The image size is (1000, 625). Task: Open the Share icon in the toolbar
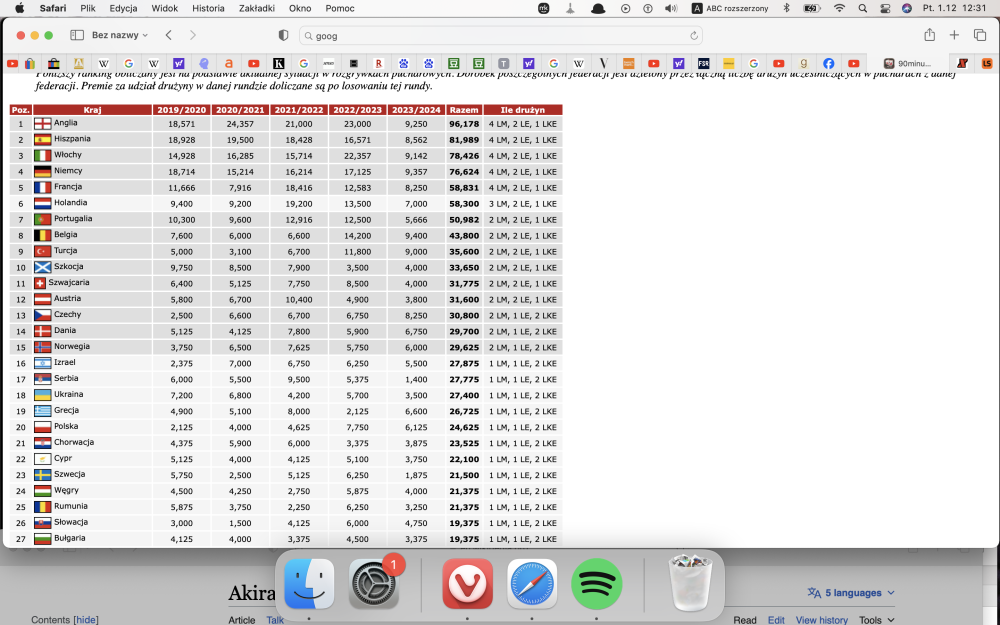930,35
